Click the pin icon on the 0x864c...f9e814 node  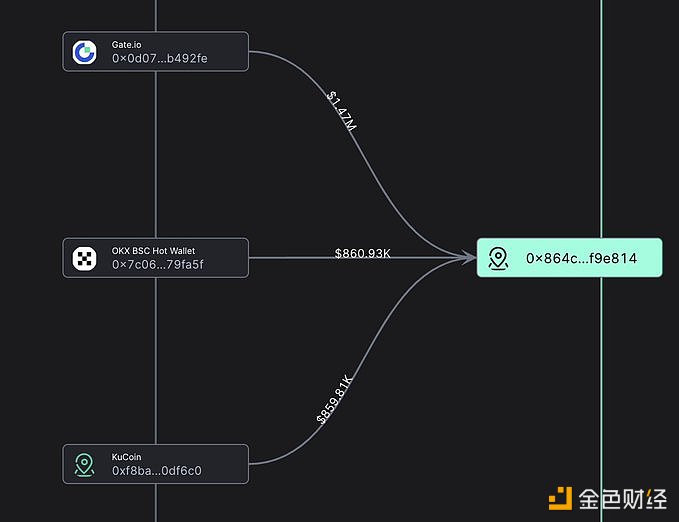tap(498, 258)
